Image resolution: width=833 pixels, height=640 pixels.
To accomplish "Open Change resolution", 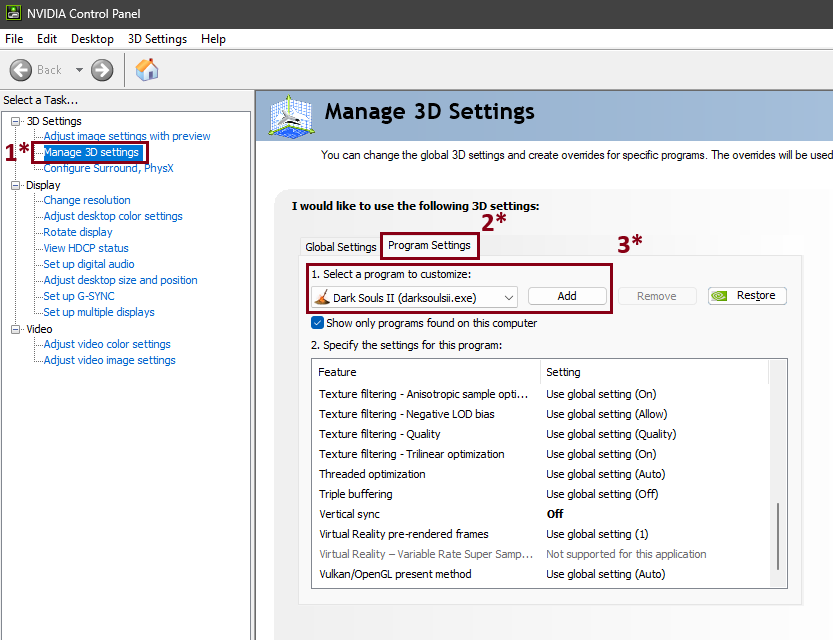I will pyautogui.click(x=87, y=200).
